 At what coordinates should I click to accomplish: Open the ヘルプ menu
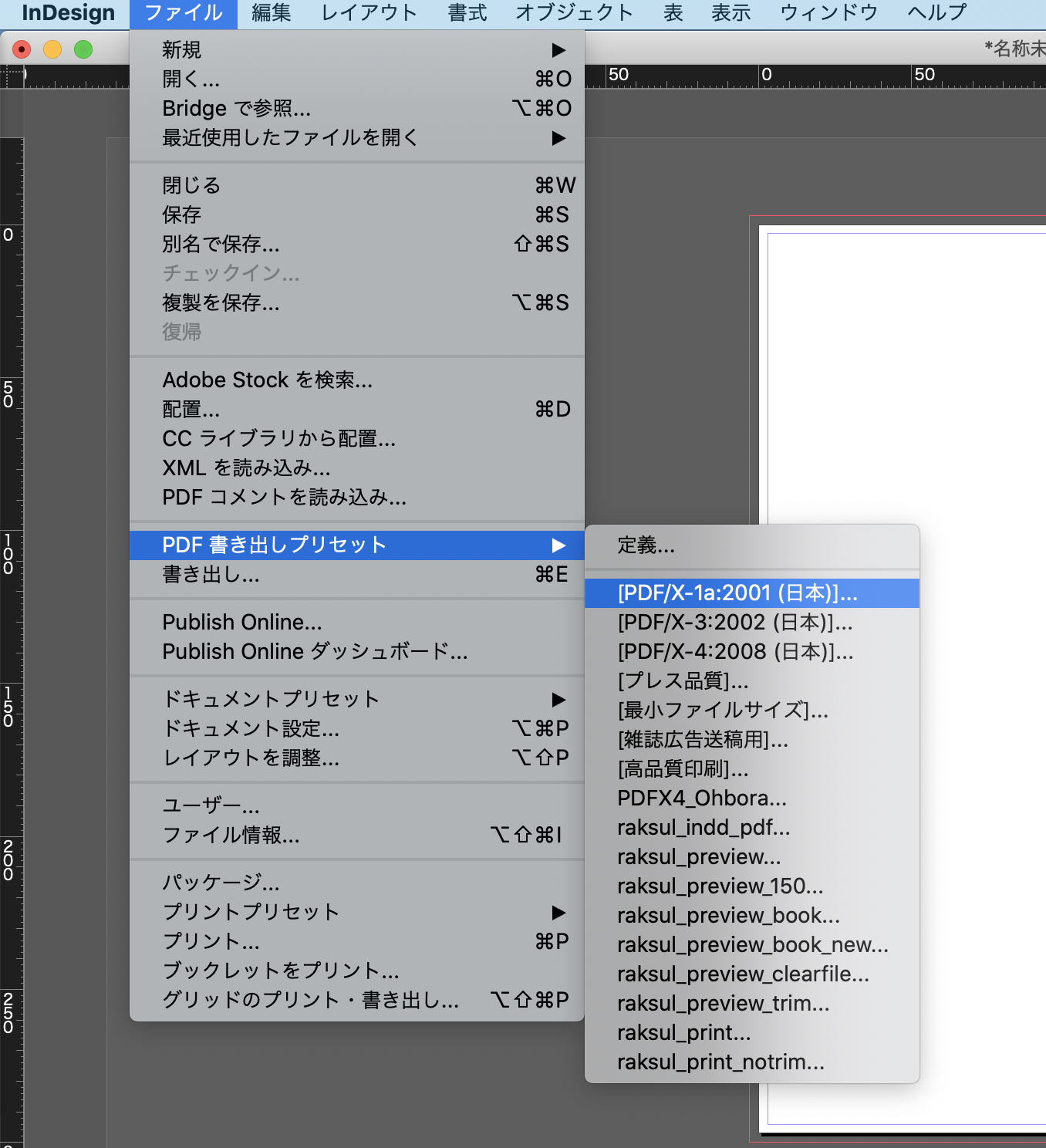pos(937,13)
